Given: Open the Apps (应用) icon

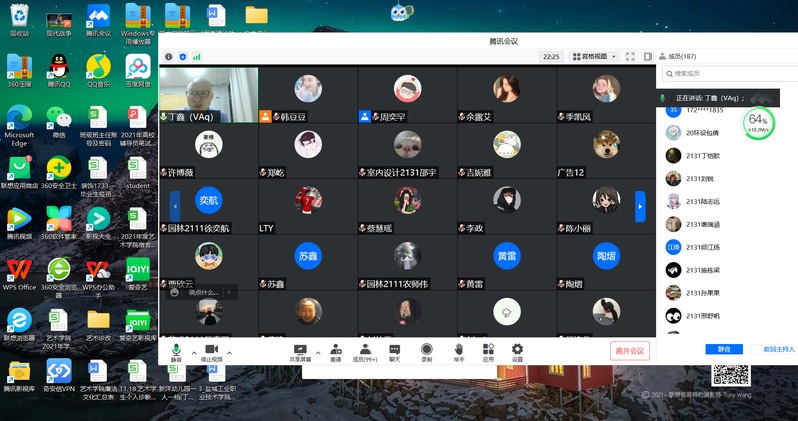Looking at the screenshot, I should (488, 351).
